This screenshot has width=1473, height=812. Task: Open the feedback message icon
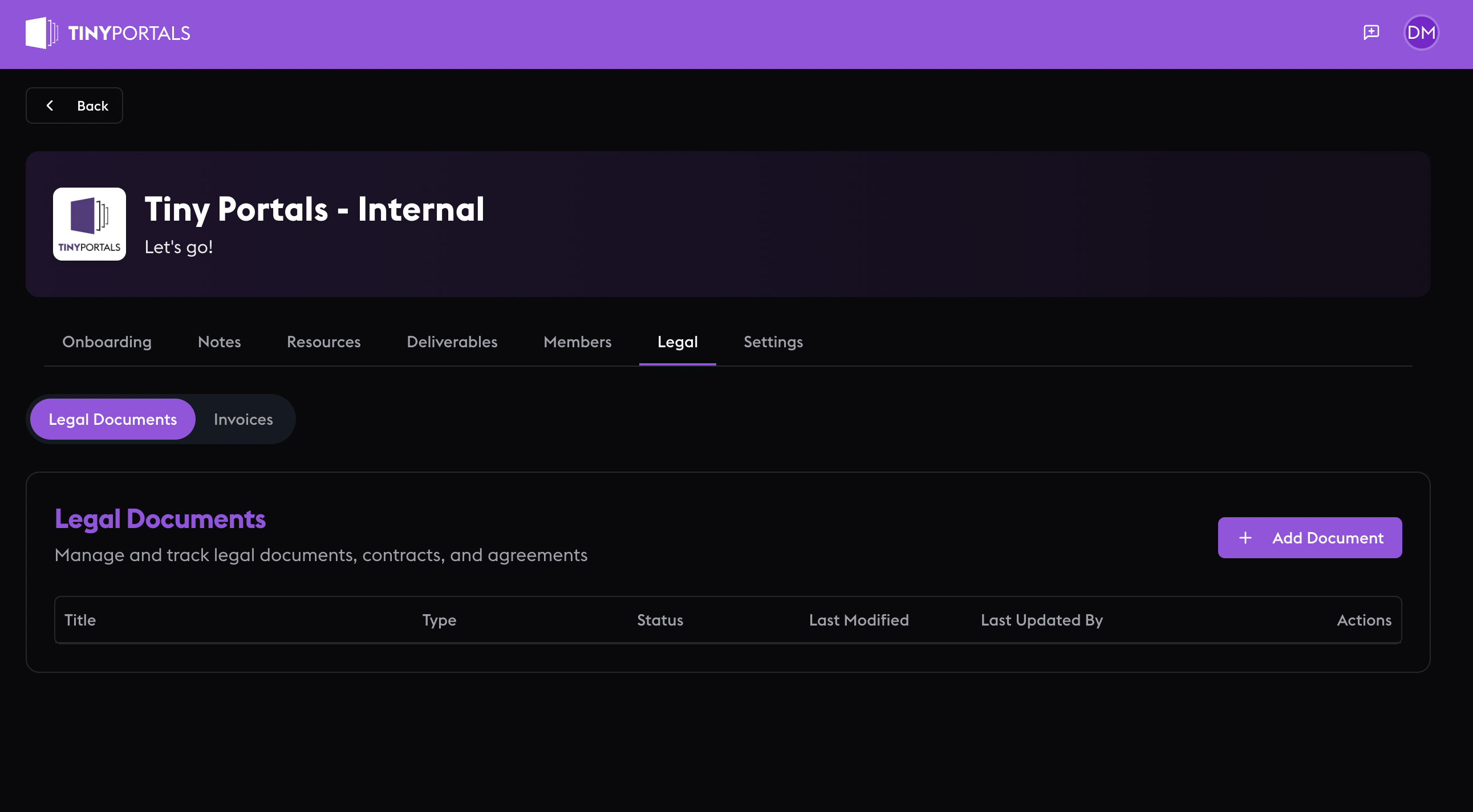[1371, 32]
